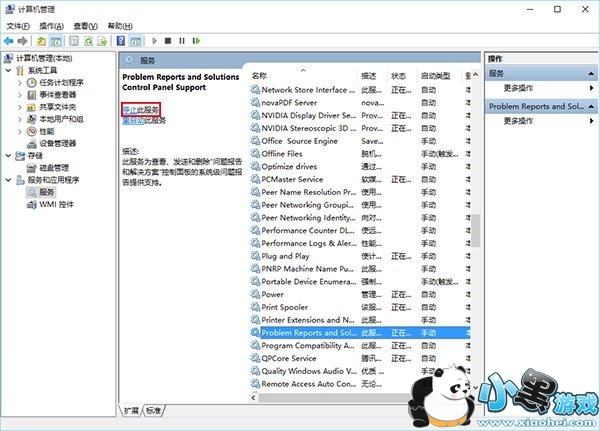600x431 pixels.
Task: Click the 重启动 service link
Action: point(132,120)
